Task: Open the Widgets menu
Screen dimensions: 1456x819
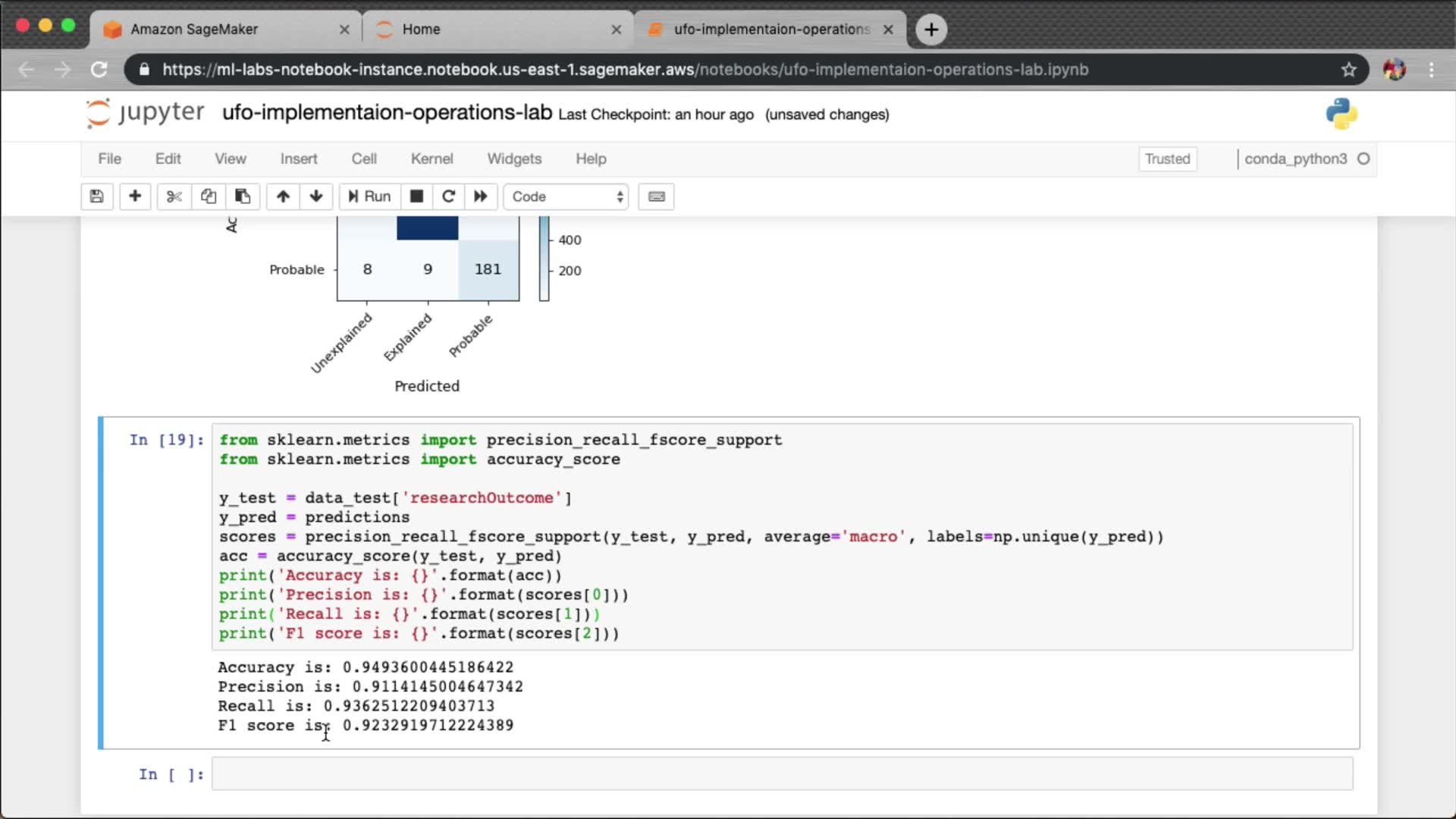Action: pyautogui.click(x=514, y=158)
